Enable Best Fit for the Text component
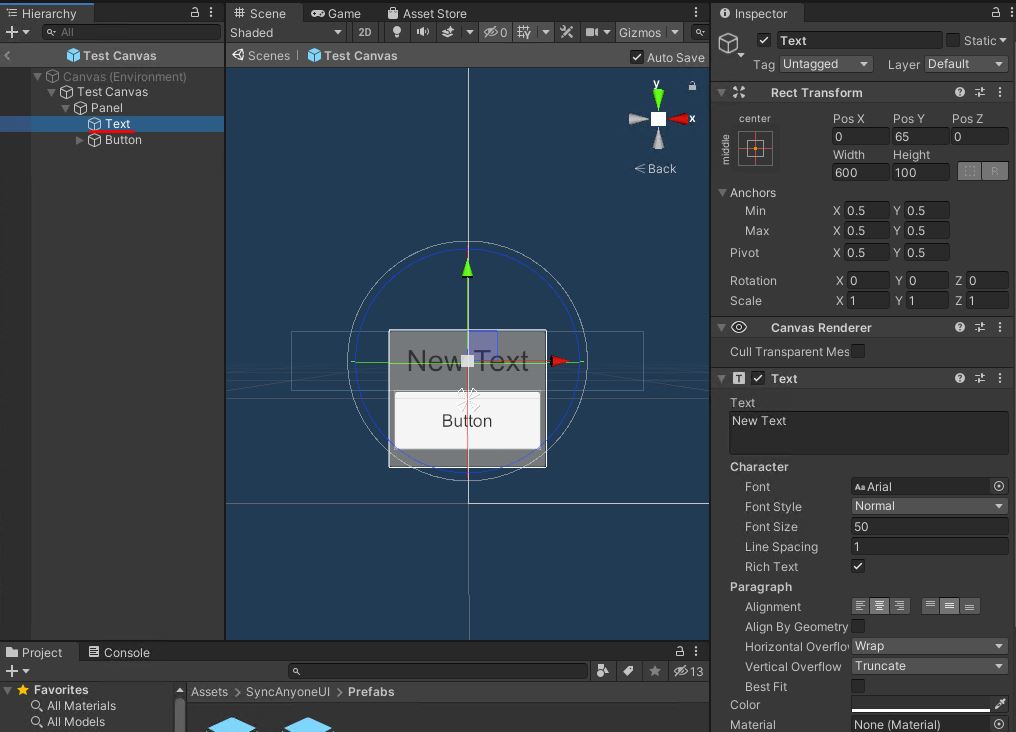The image size is (1016, 732). (858, 686)
